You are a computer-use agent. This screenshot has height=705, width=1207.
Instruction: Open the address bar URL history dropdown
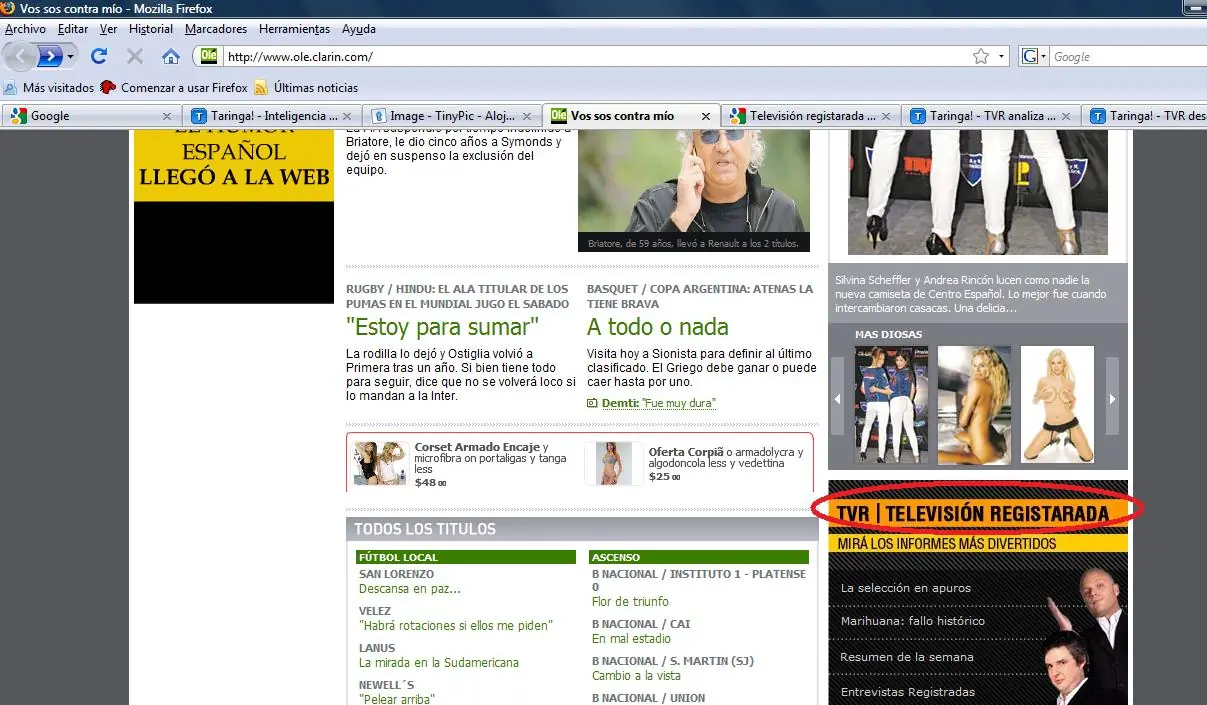coord(1002,57)
